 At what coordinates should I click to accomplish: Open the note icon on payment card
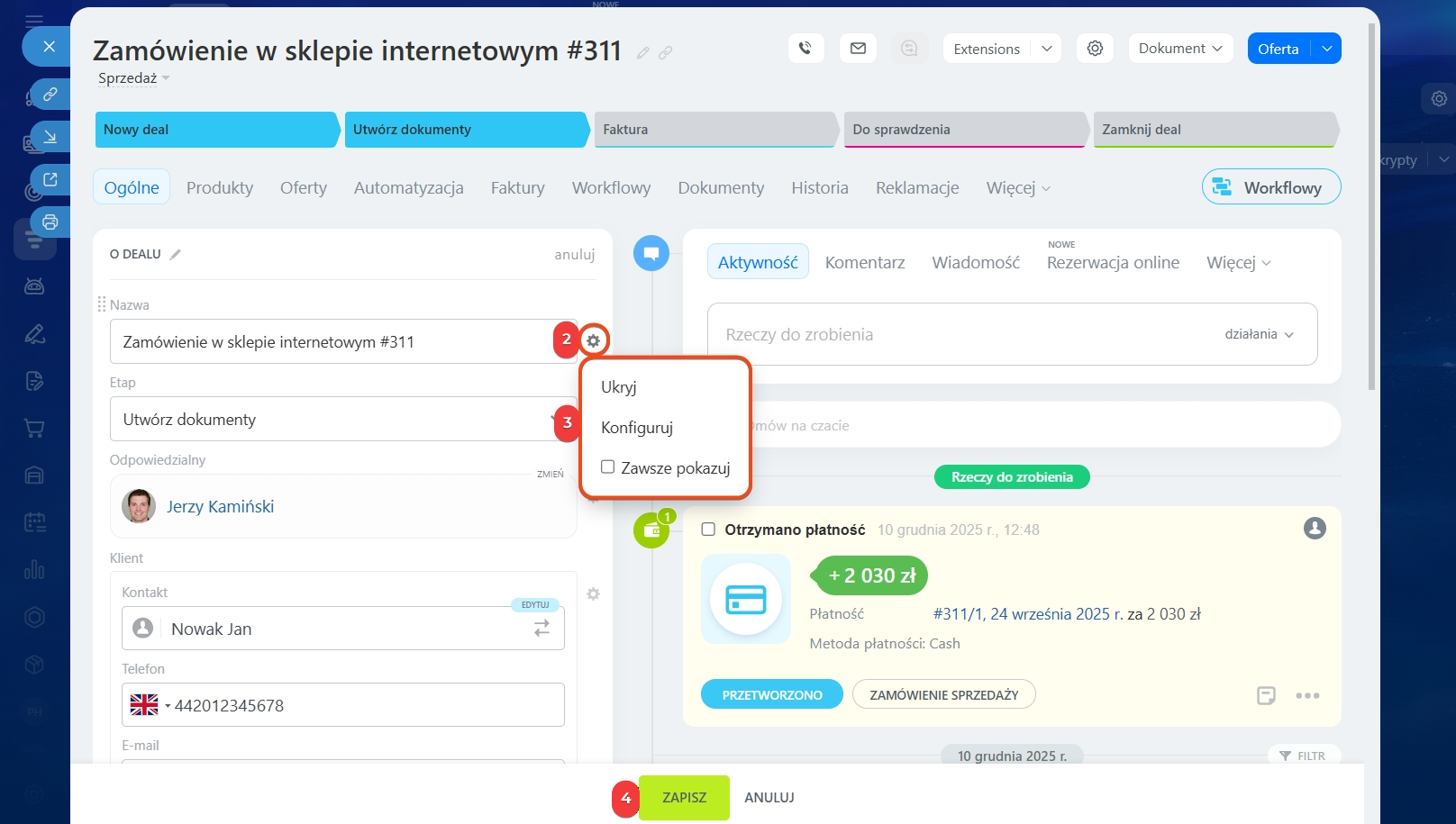[1266, 695]
